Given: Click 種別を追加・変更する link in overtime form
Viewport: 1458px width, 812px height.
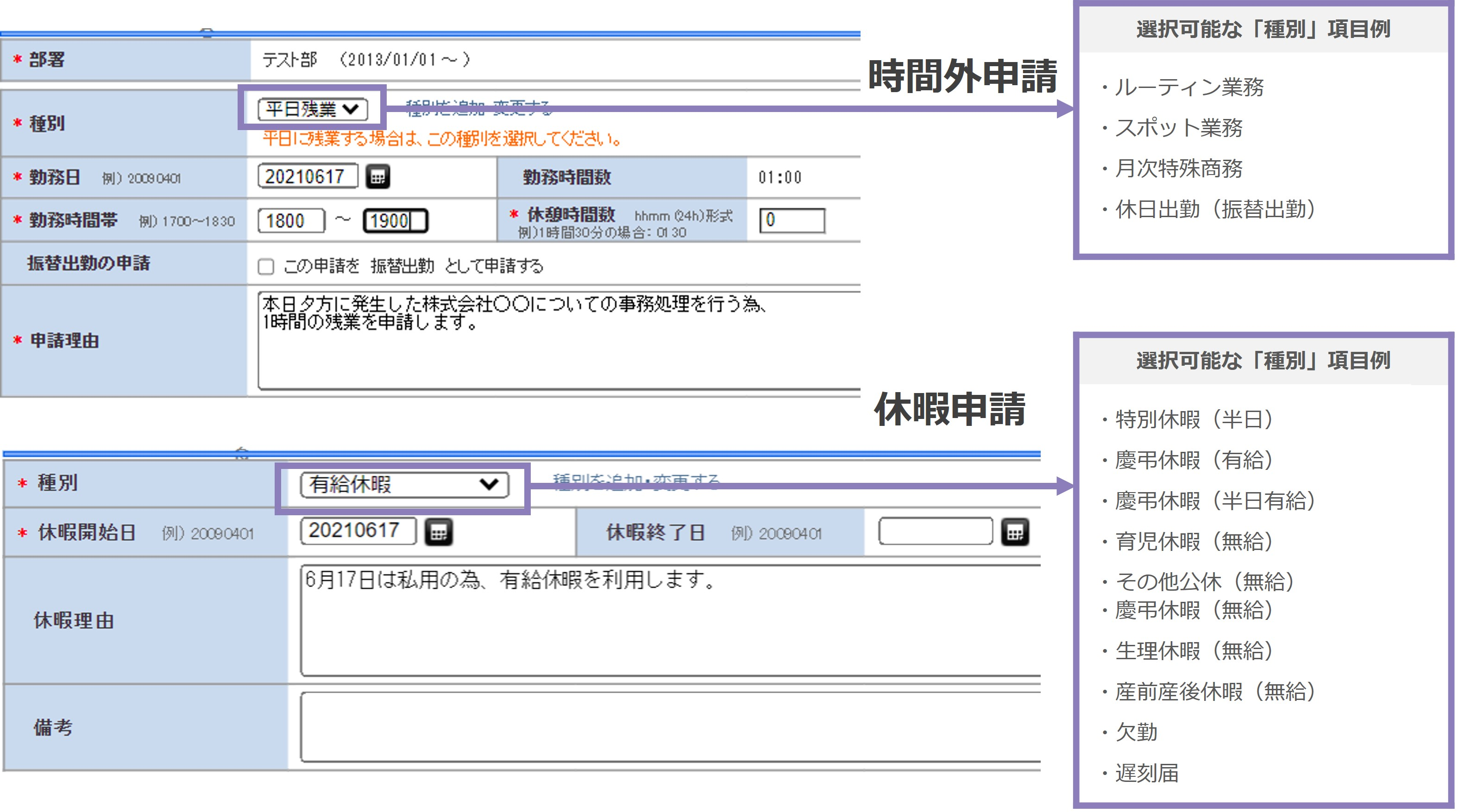Looking at the screenshot, I should pos(478,107).
